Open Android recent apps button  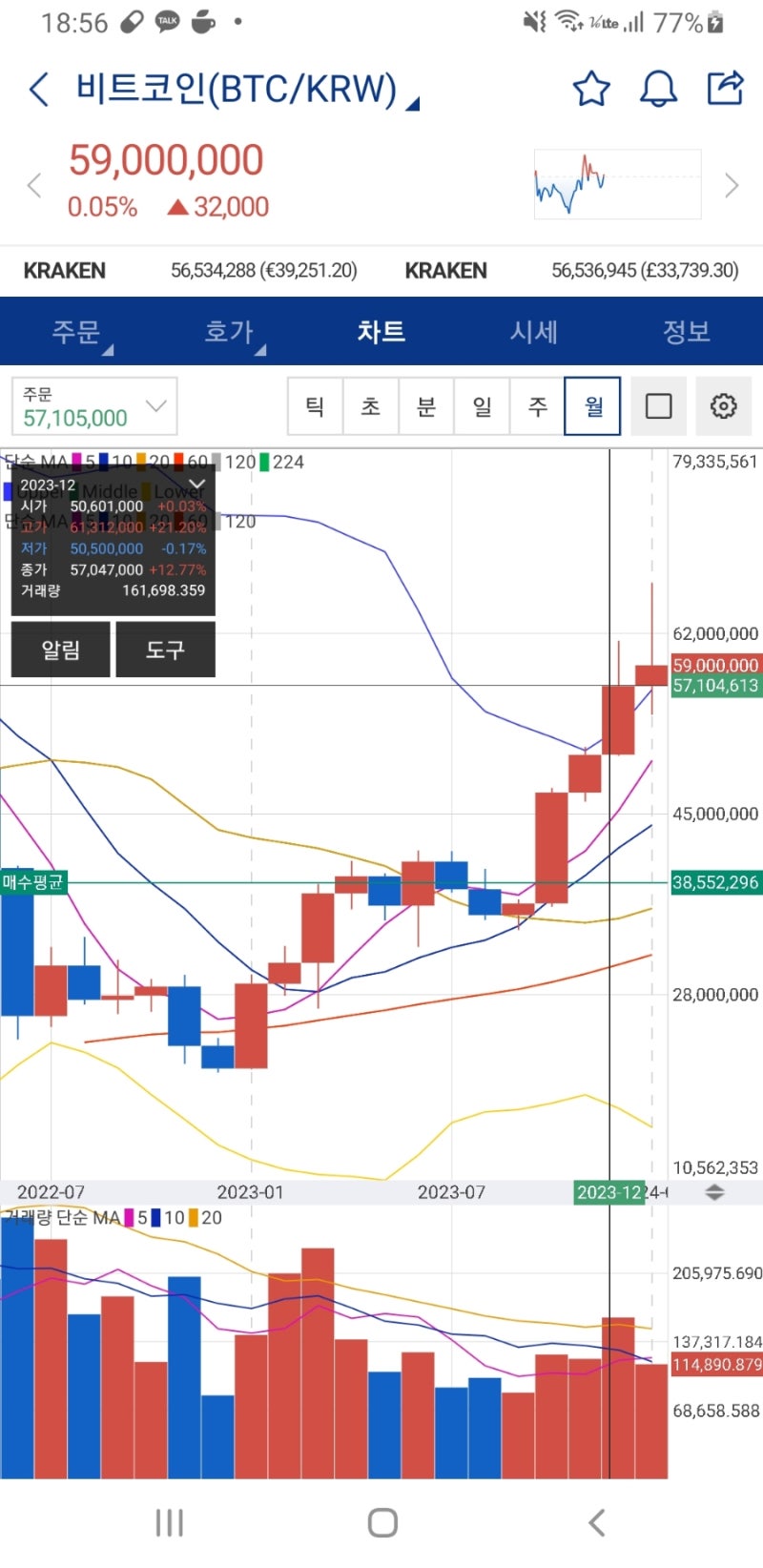tap(170, 1522)
